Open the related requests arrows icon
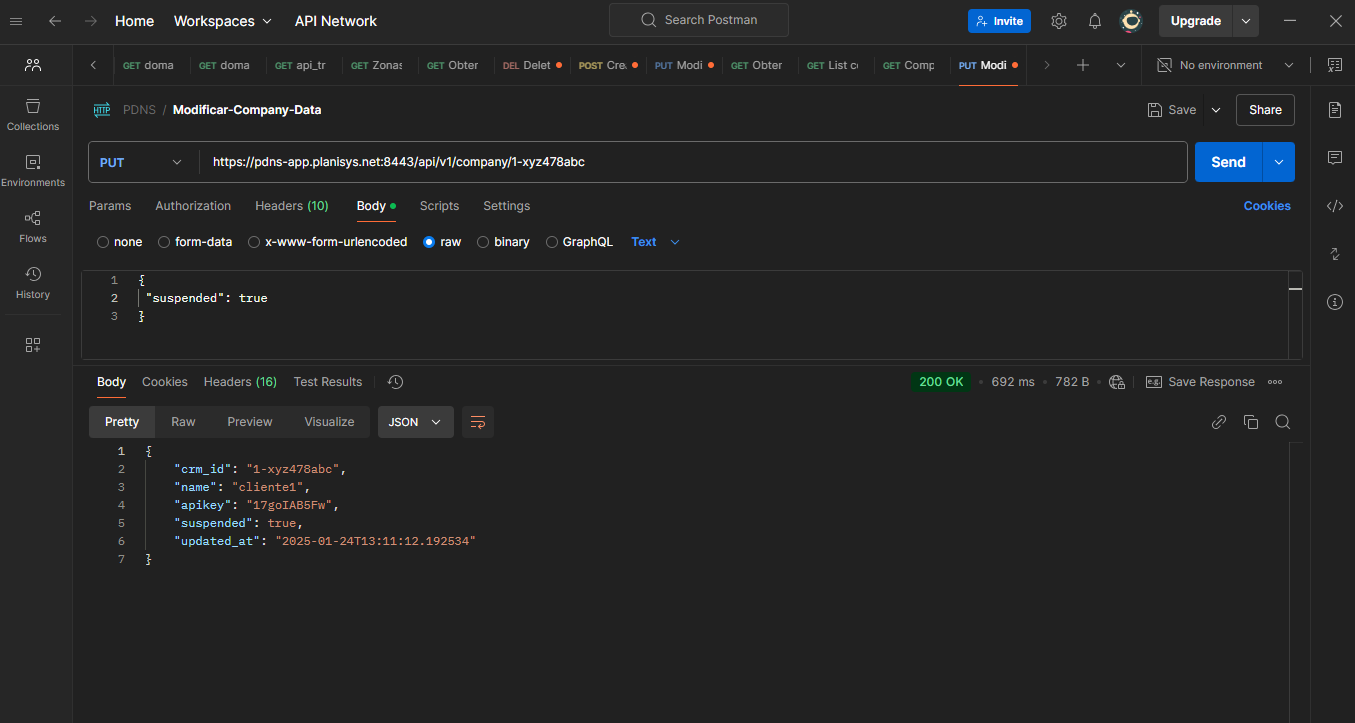1355x723 pixels. [x=1334, y=254]
